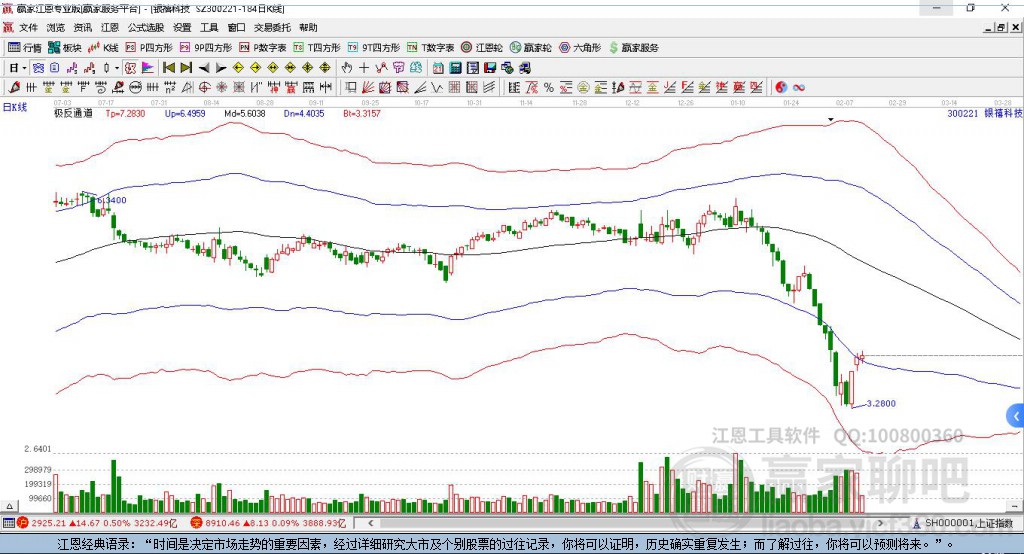The height and width of the screenshot is (554, 1024).
Task: Select the crosshair cursor tool
Action: (364, 68)
